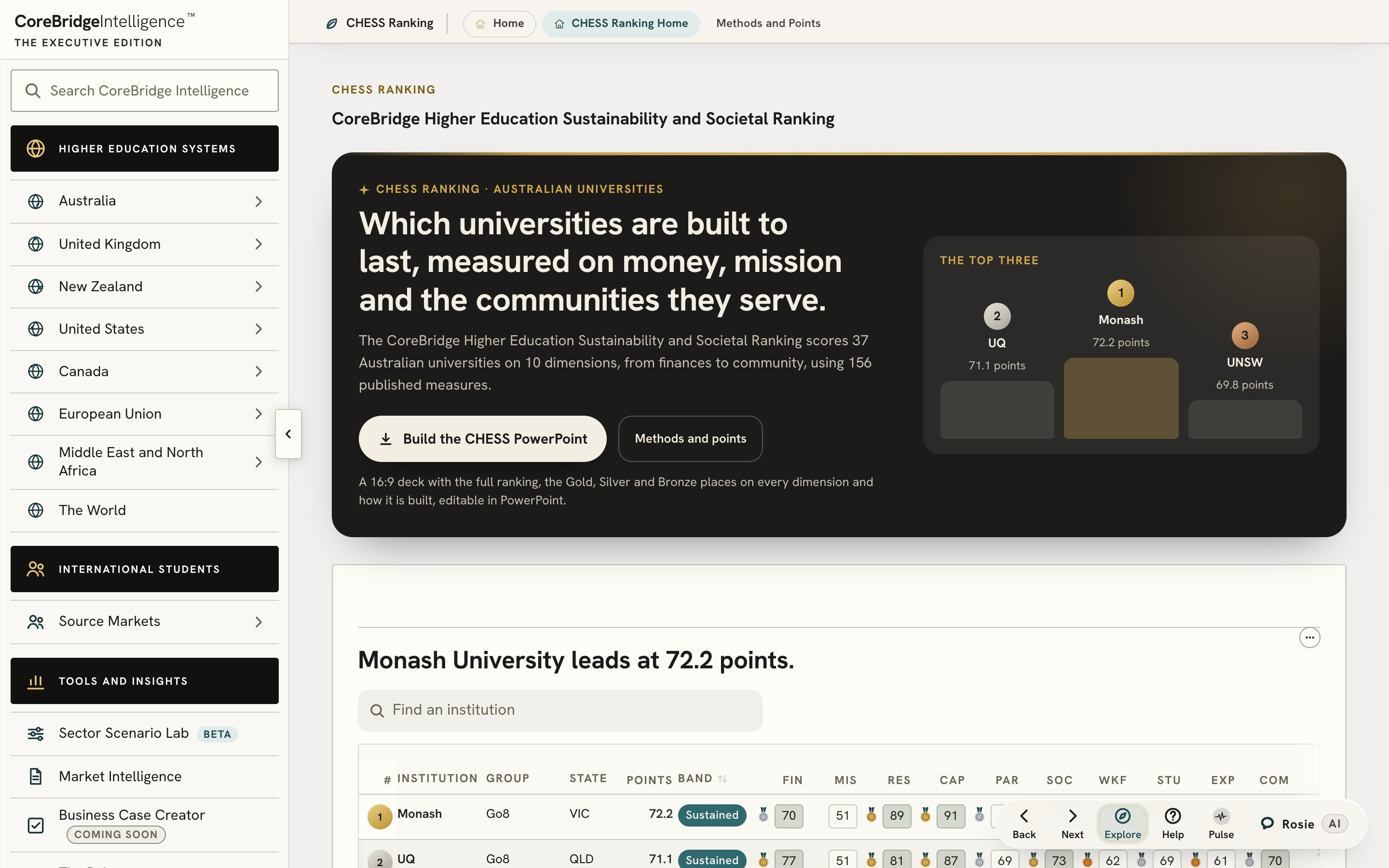The width and height of the screenshot is (1389, 868).
Task: Advance with the Next arrow
Action: click(x=1072, y=823)
